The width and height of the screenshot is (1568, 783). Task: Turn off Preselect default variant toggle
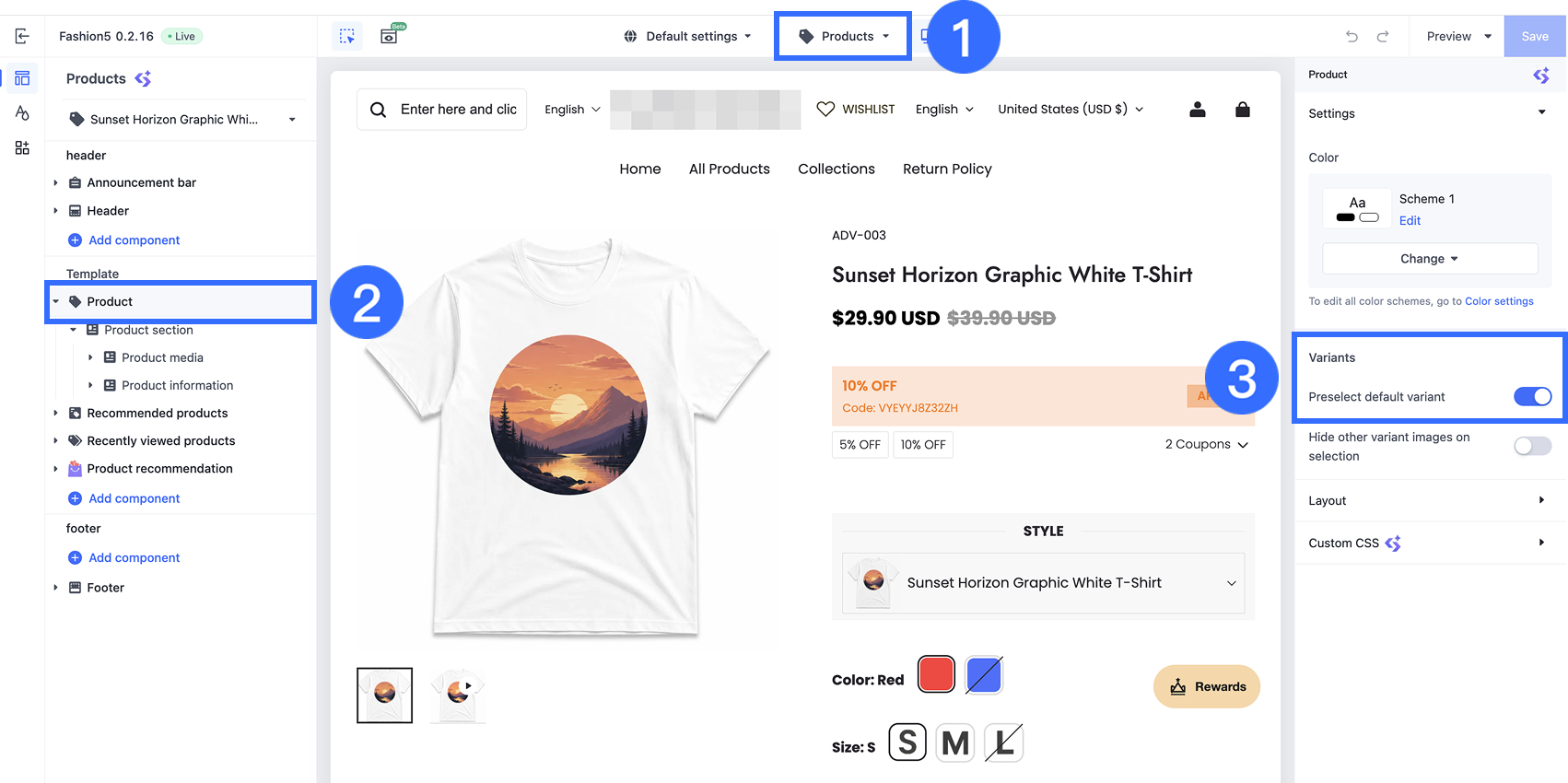[1532, 397]
